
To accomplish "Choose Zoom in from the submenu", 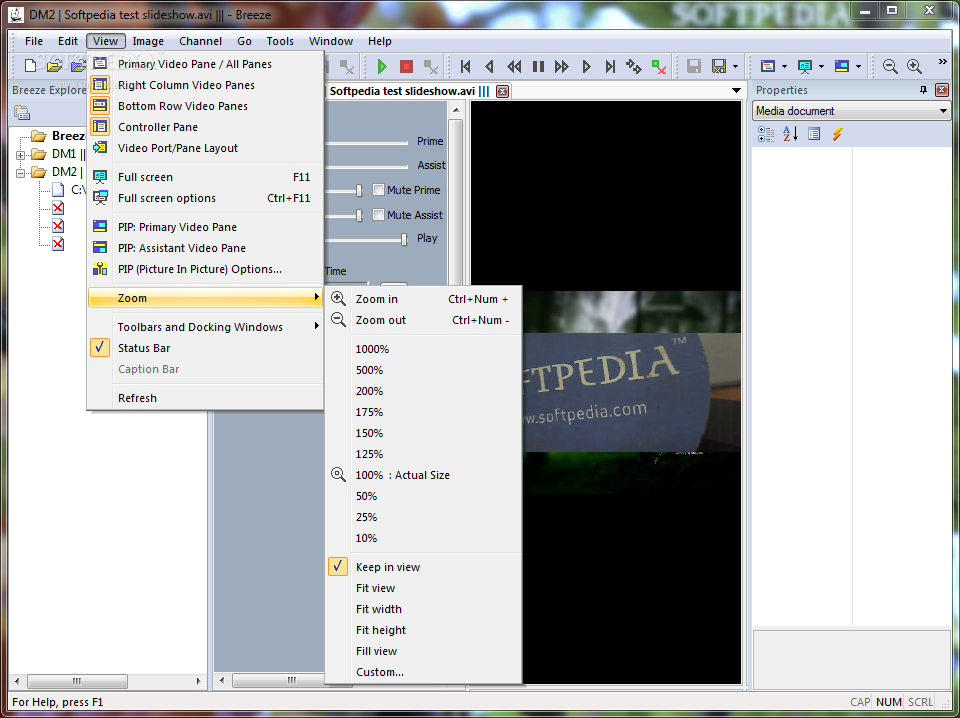I will point(424,299).
